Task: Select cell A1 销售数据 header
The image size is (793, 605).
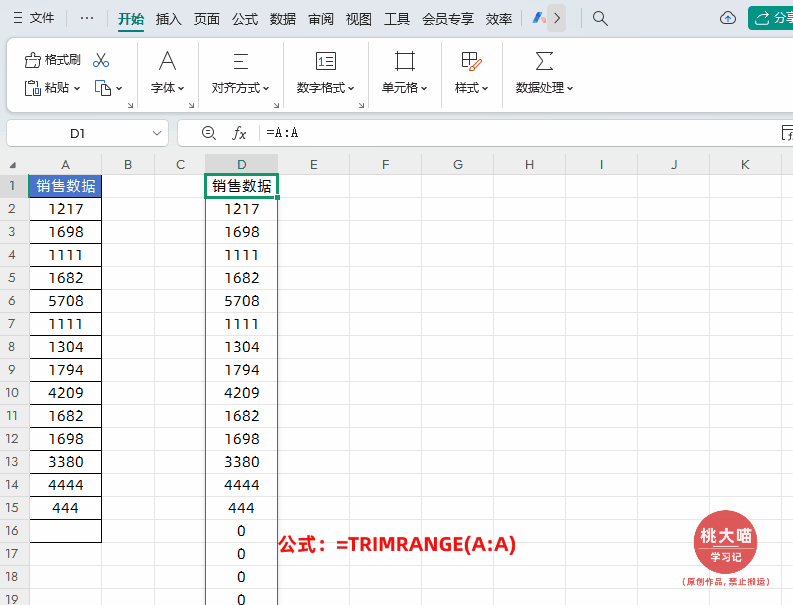Action: (x=65, y=186)
